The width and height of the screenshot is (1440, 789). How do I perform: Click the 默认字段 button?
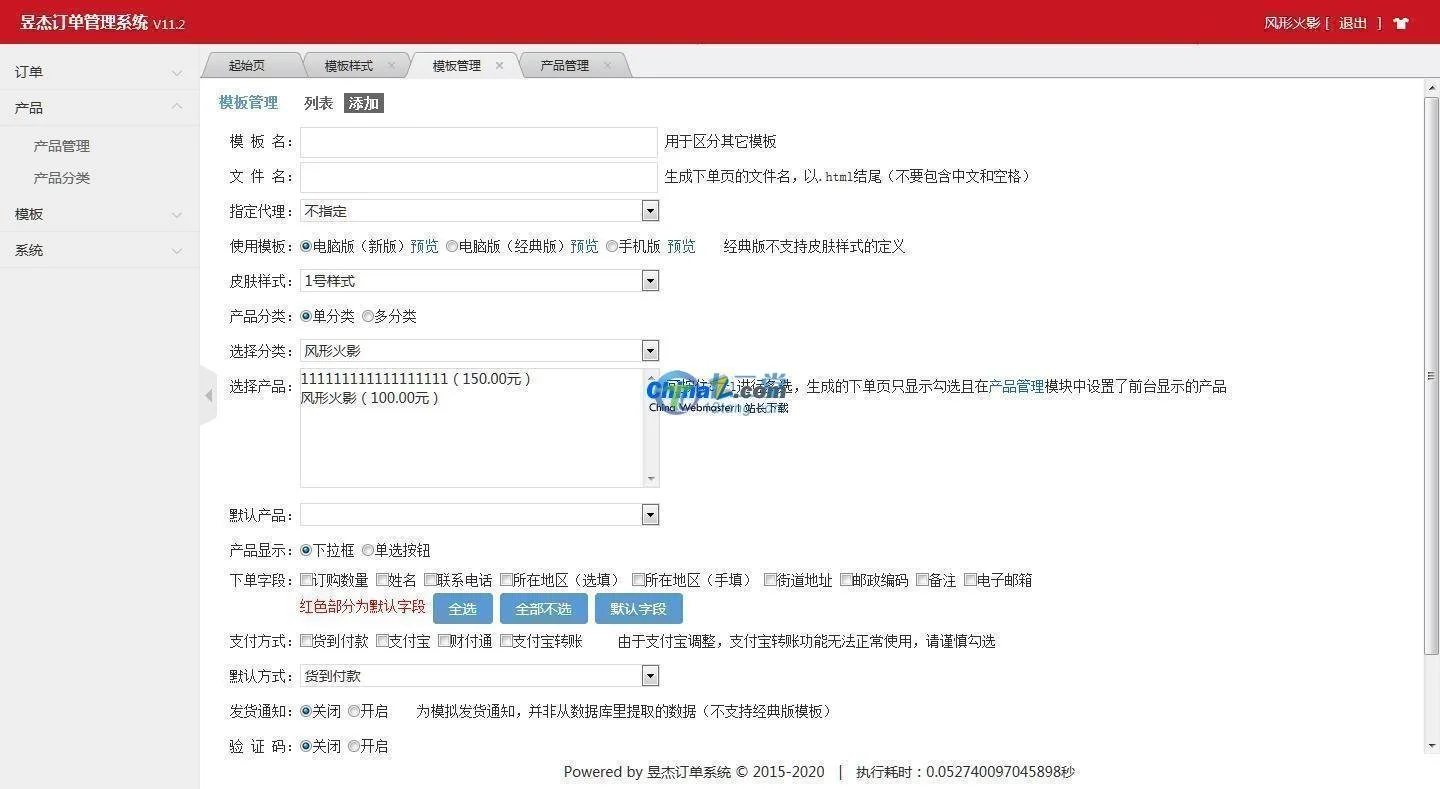point(638,609)
